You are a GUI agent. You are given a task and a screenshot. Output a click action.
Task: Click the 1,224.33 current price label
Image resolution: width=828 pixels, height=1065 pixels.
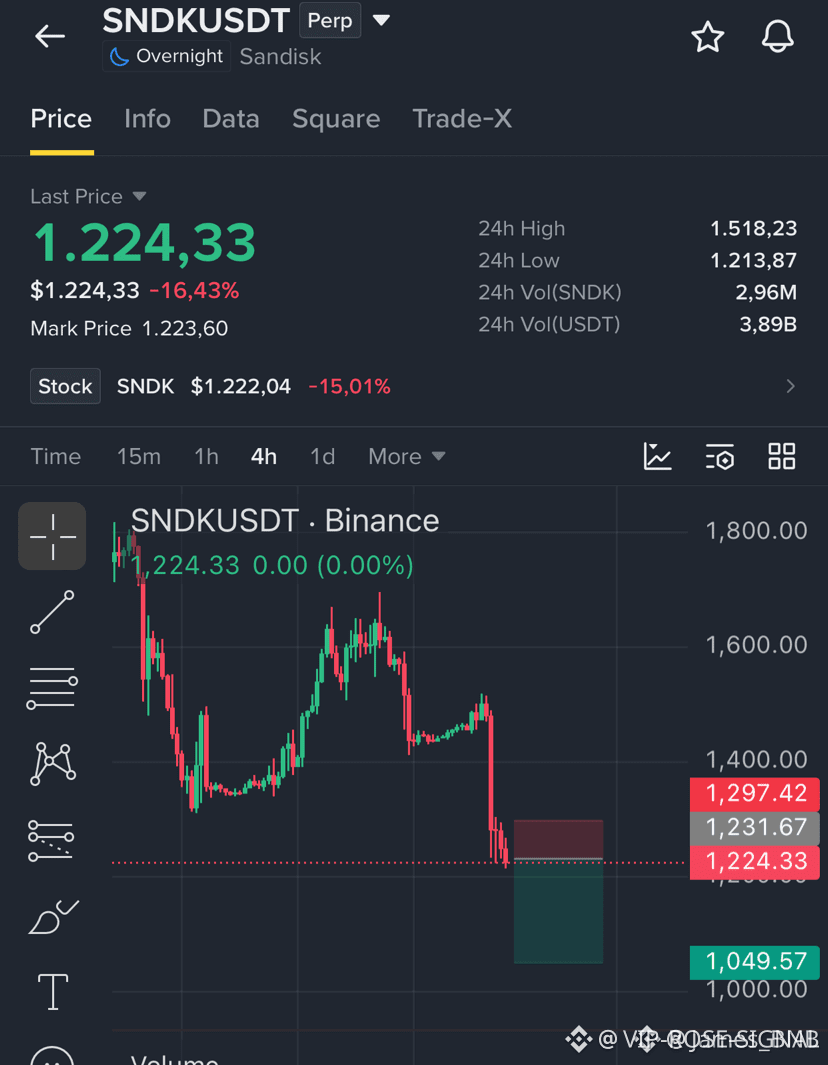coord(755,862)
